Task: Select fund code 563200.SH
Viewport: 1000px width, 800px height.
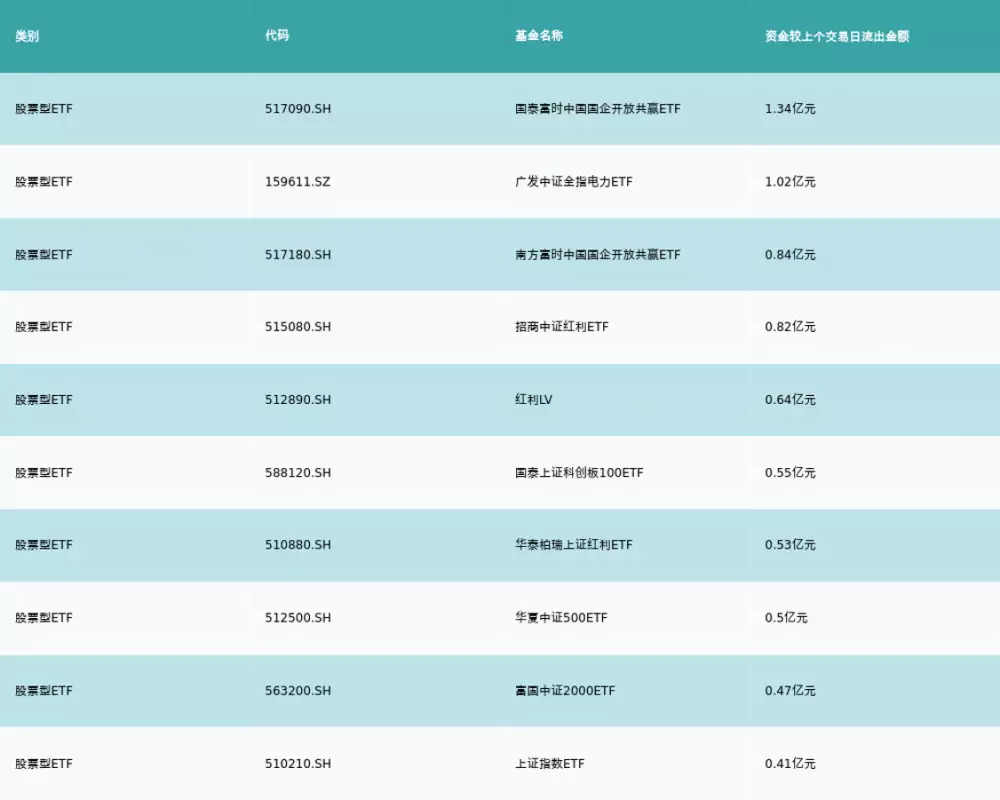Action: click(298, 691)
